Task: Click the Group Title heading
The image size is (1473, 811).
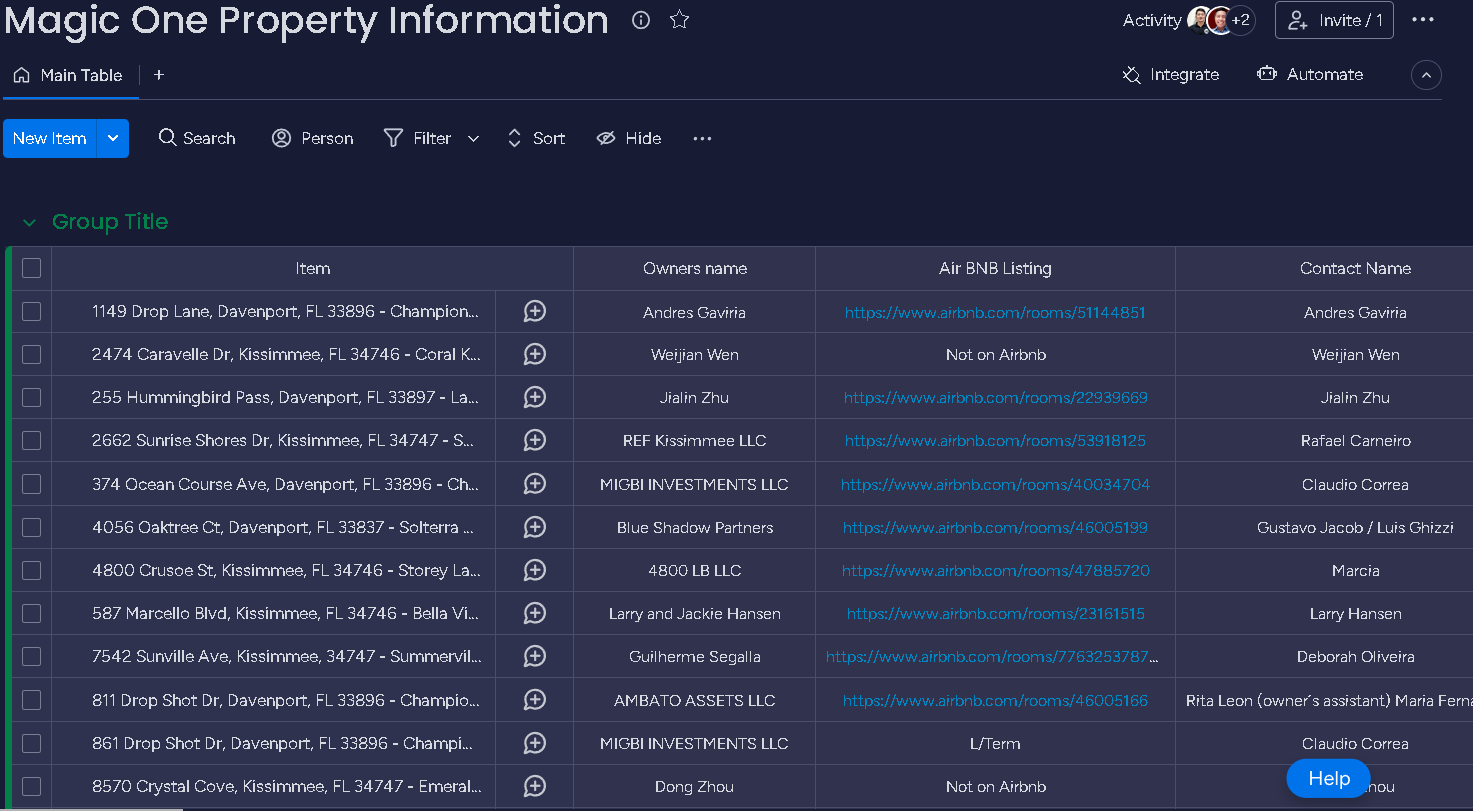Action: (x=110, y=222)
